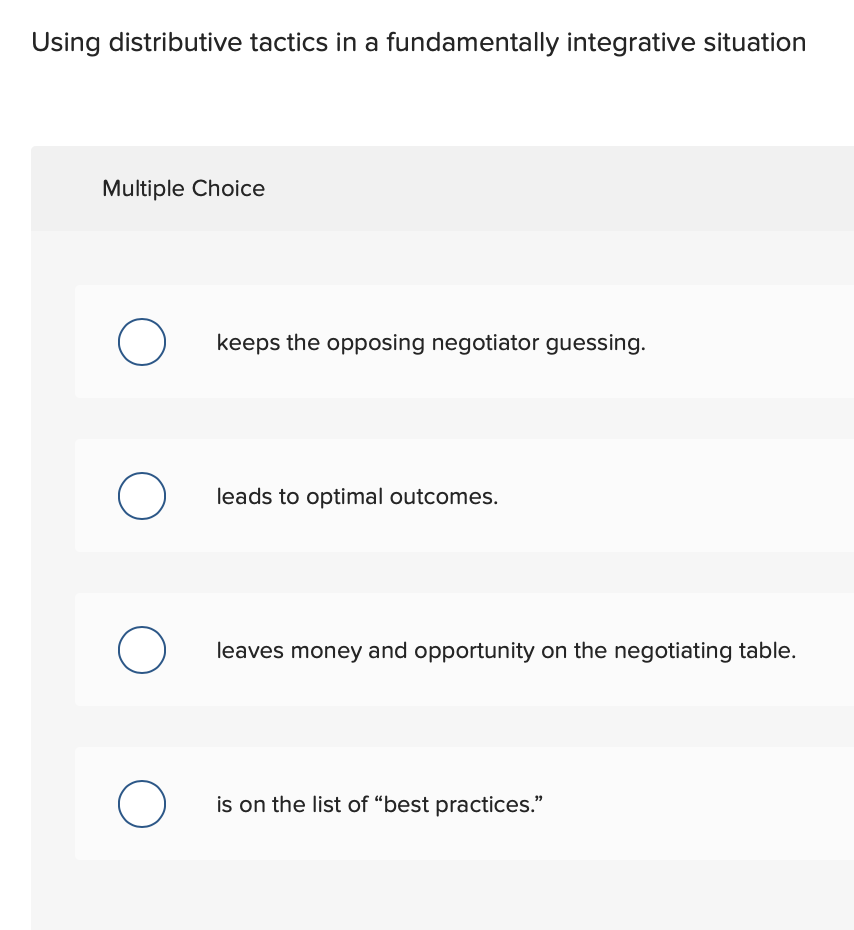This screenshot has width=854, height=930.
Task: Pick the "best practices" radio circle
Action: (142, 804)
